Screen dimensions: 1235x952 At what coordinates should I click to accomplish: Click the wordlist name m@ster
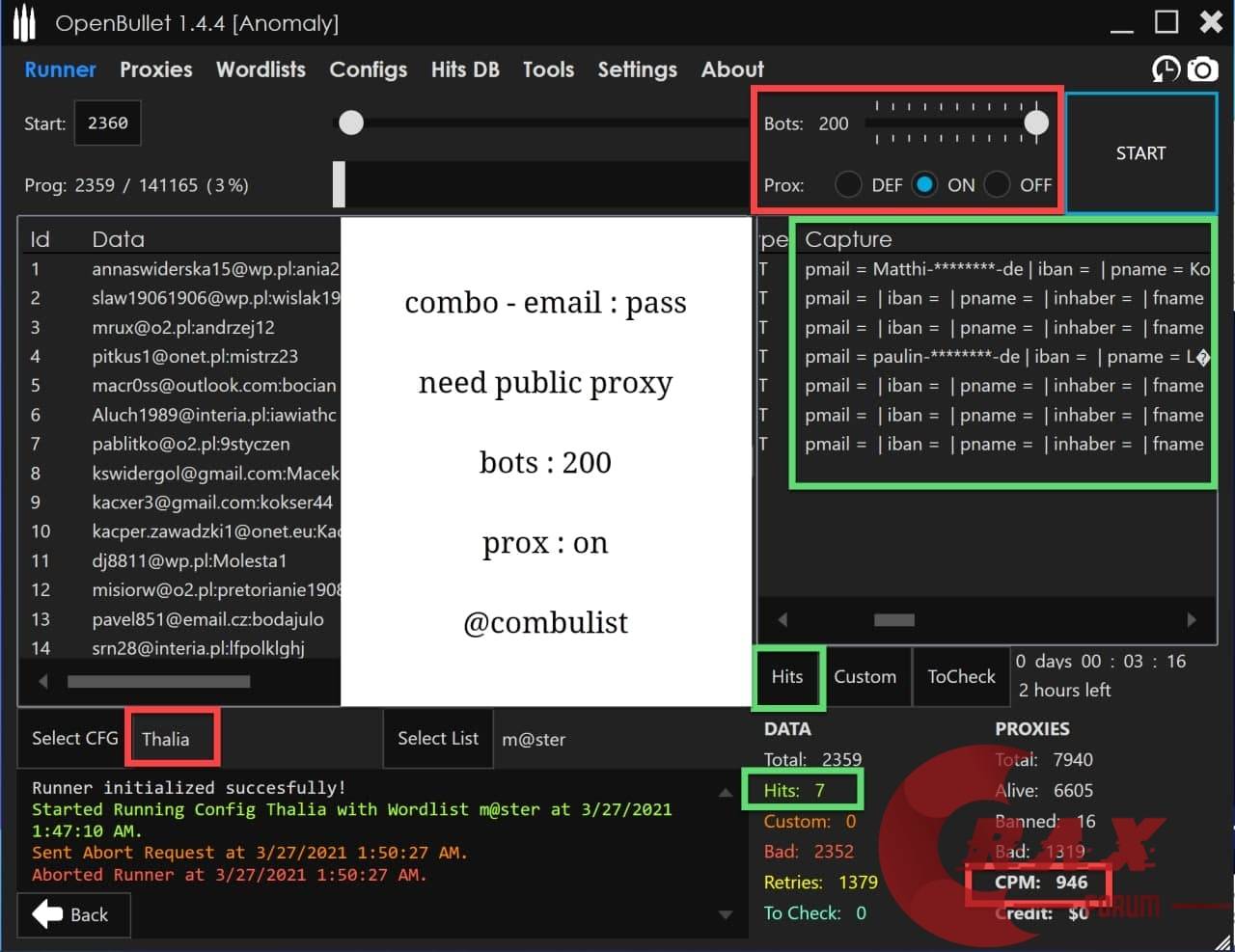point(534,739)
